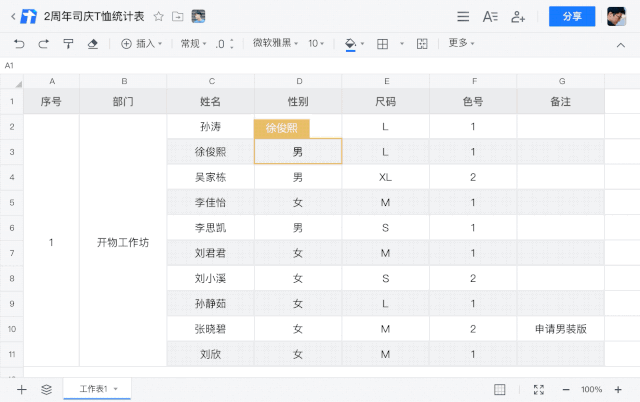Open the font size 10 dropdown
The width and height of the screenshot is (640, 402).
[316, 43]
